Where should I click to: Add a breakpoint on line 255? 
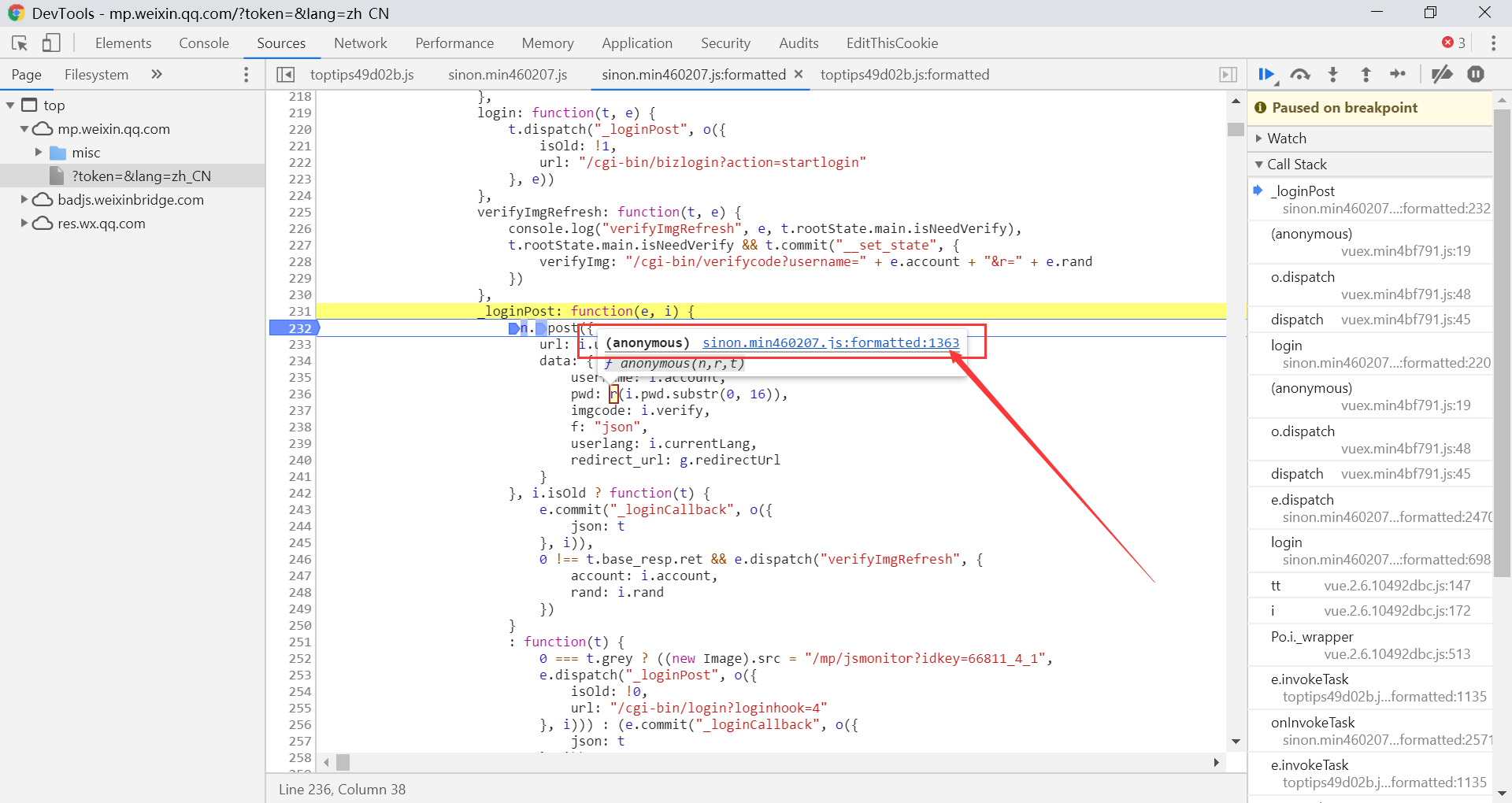(300, 709)
